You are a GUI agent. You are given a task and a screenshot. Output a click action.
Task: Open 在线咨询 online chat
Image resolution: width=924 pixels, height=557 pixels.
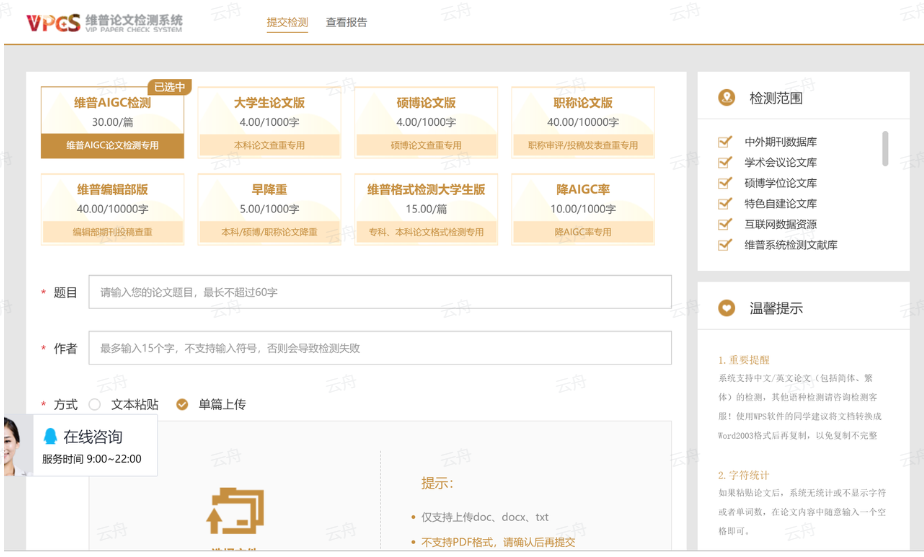pos(93,437)
